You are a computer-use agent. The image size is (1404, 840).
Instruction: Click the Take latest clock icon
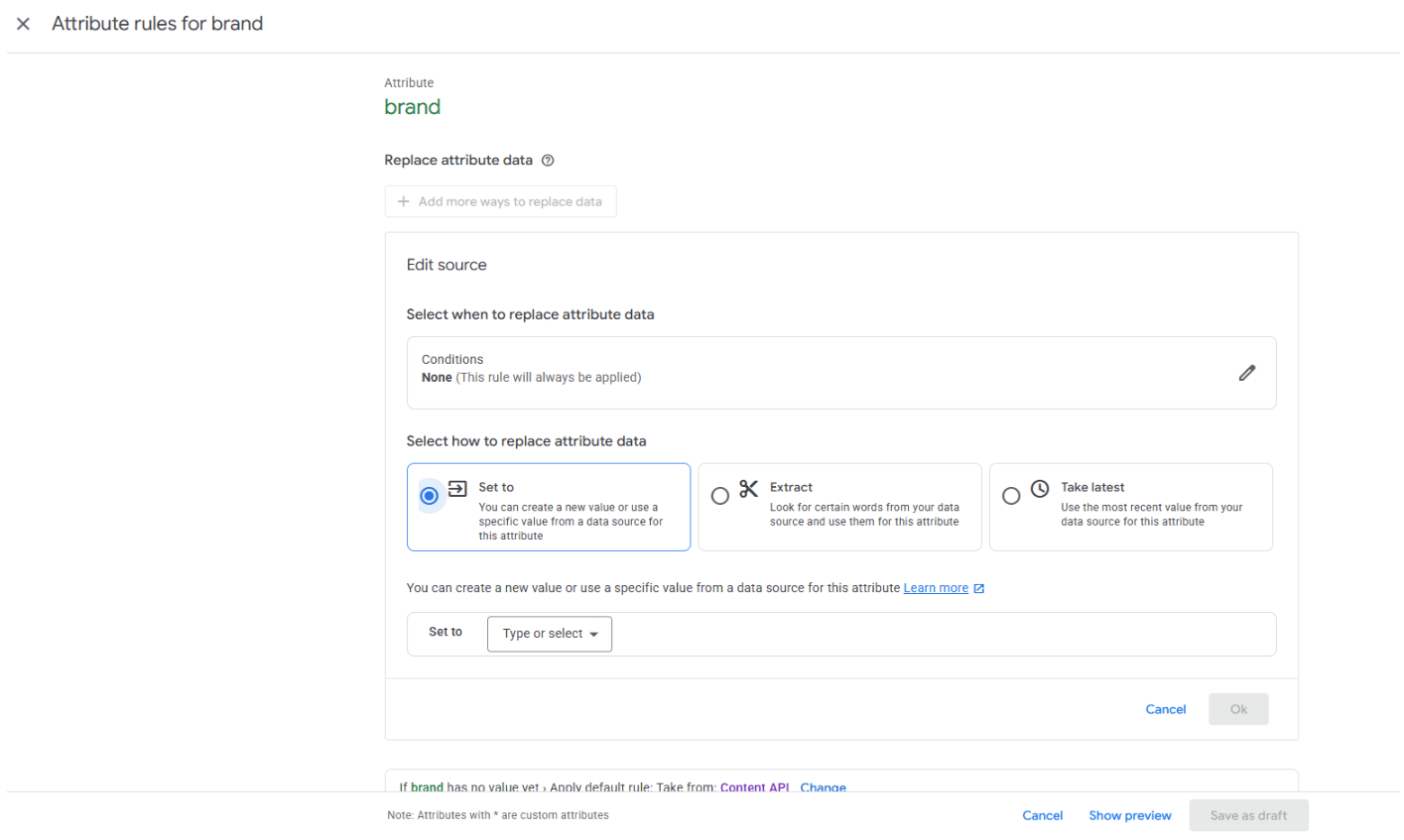click(1039, 488)
